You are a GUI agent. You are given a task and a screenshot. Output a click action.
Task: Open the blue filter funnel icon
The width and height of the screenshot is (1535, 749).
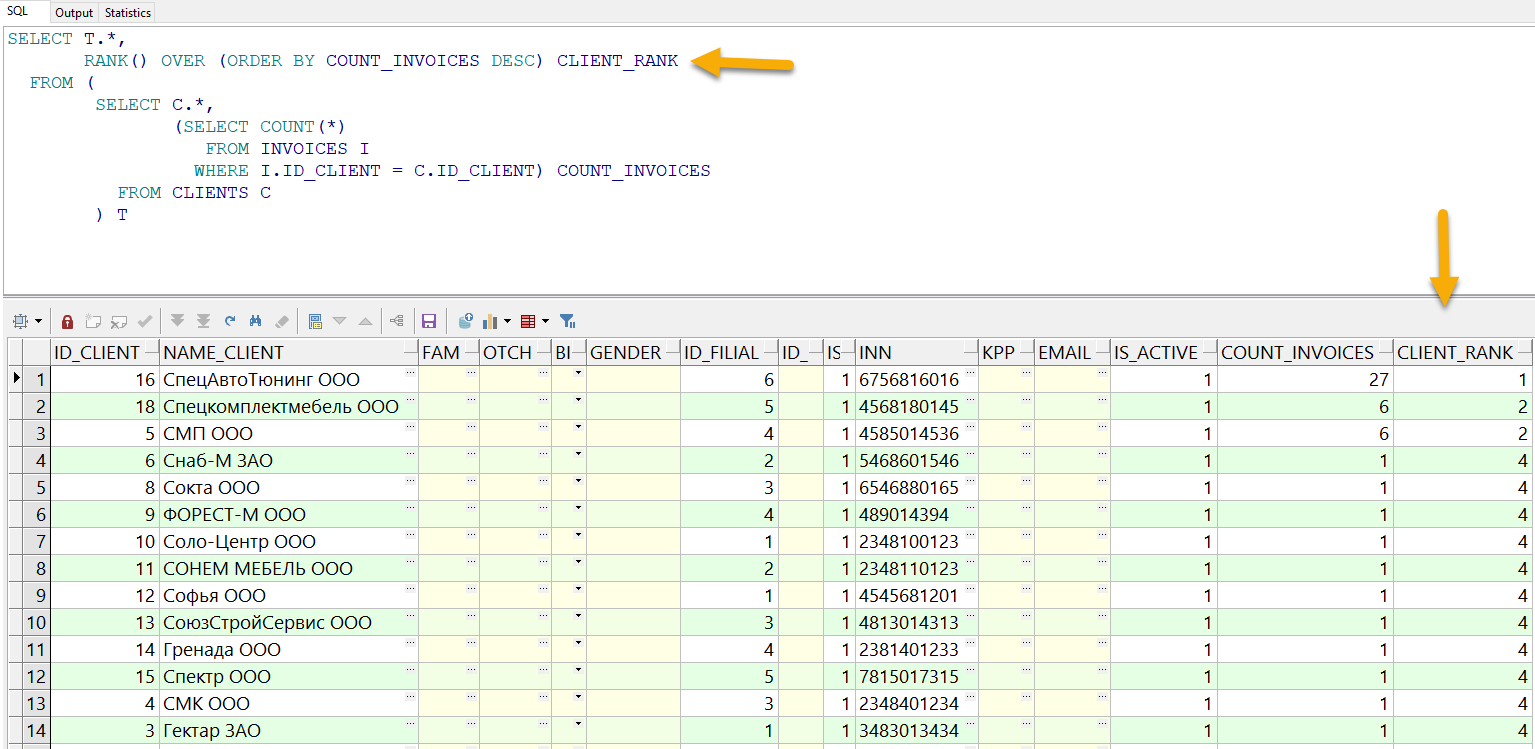click(x=570, y=320)
